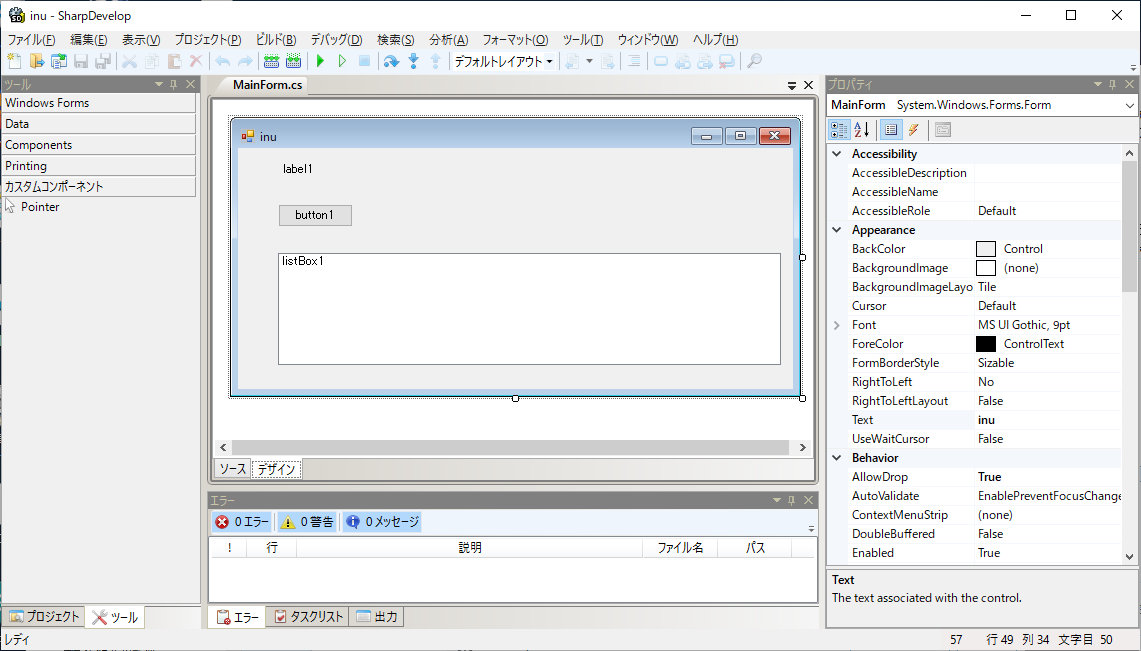Run the application with the green start icon
This screenshot has height=651, width=1141.
tap(319, 60)
